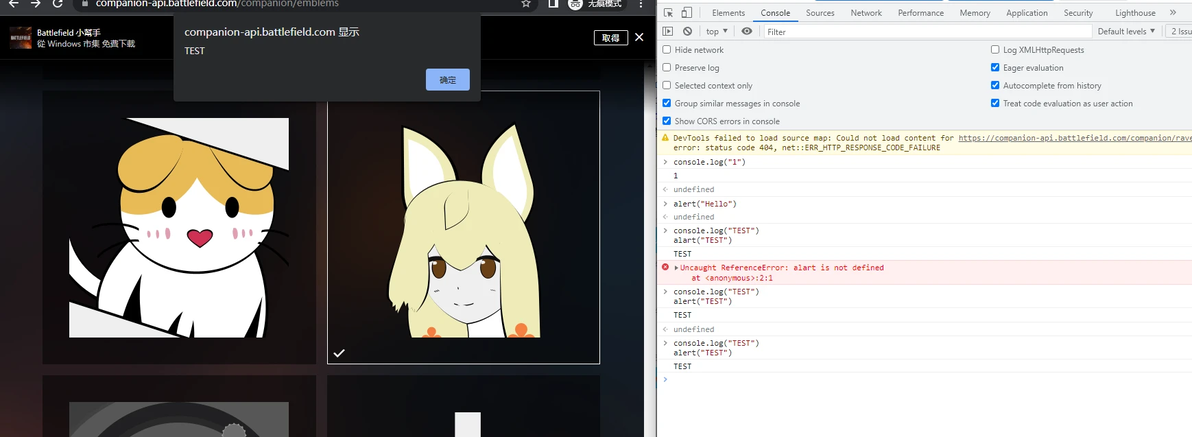The image size is (1192, 437).
Task: Click the logged output value 1
Action: (676, 176)
